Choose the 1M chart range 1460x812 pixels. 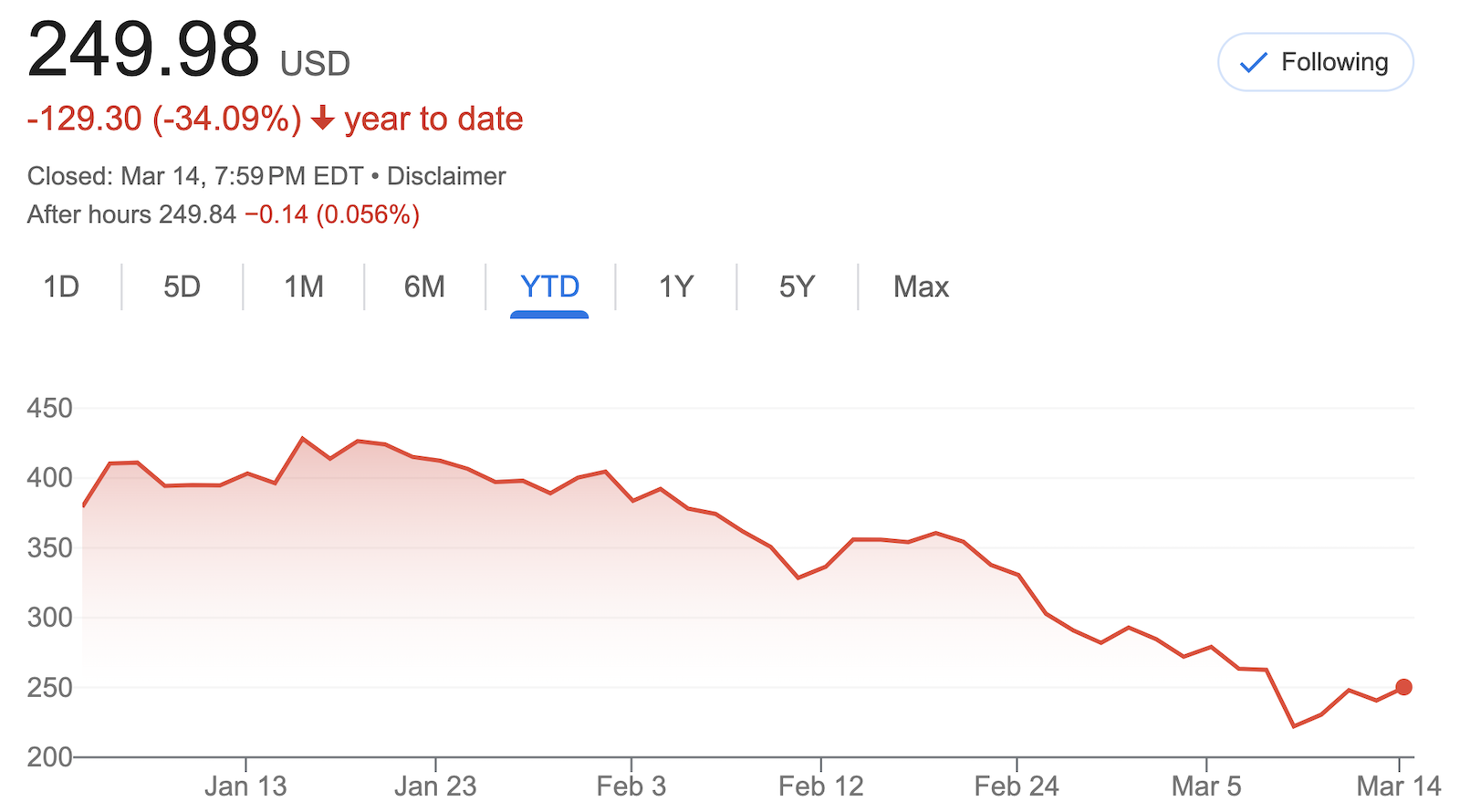tap(304, 287)
